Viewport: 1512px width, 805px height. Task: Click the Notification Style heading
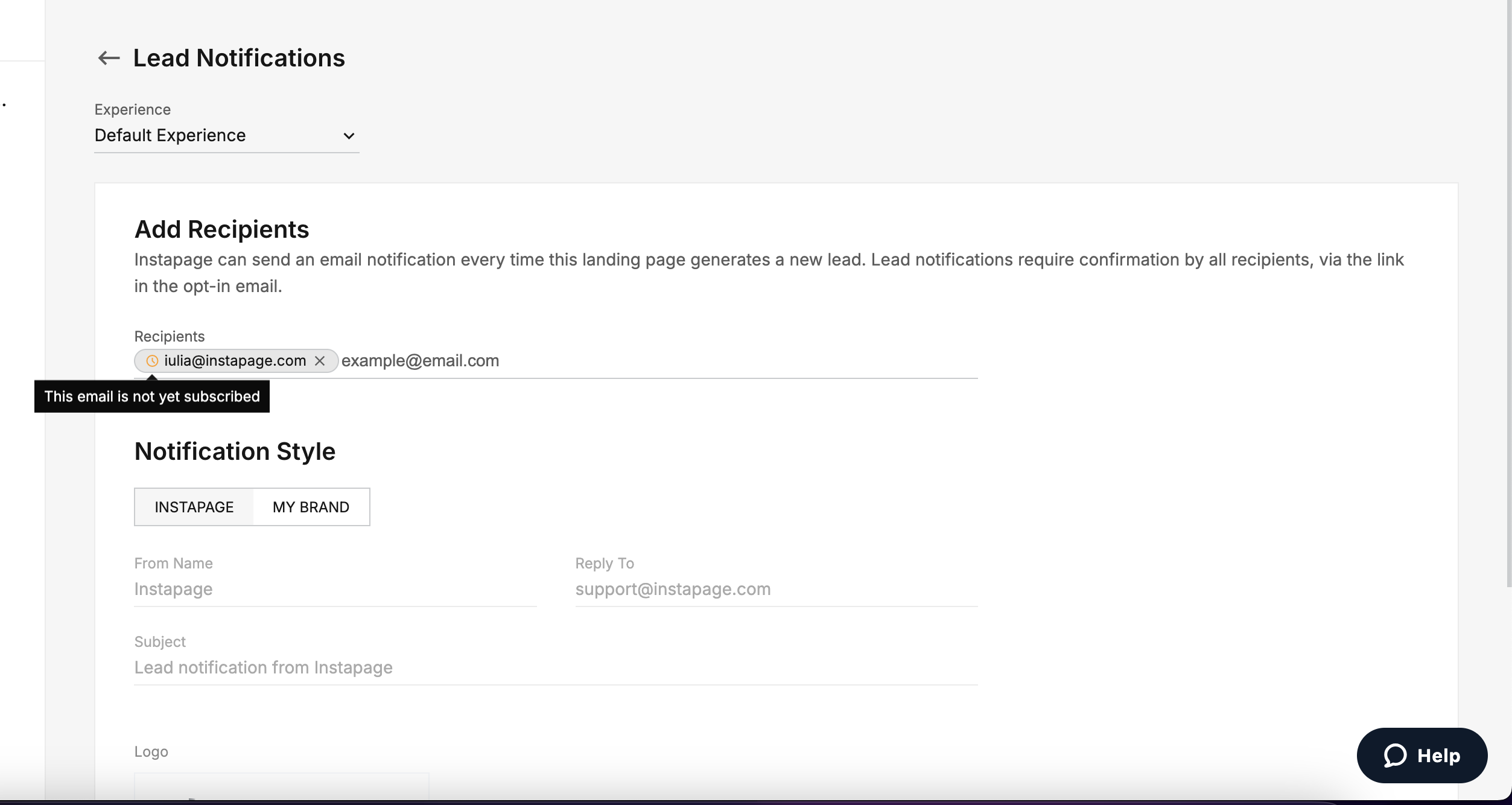tap(235, 451)
